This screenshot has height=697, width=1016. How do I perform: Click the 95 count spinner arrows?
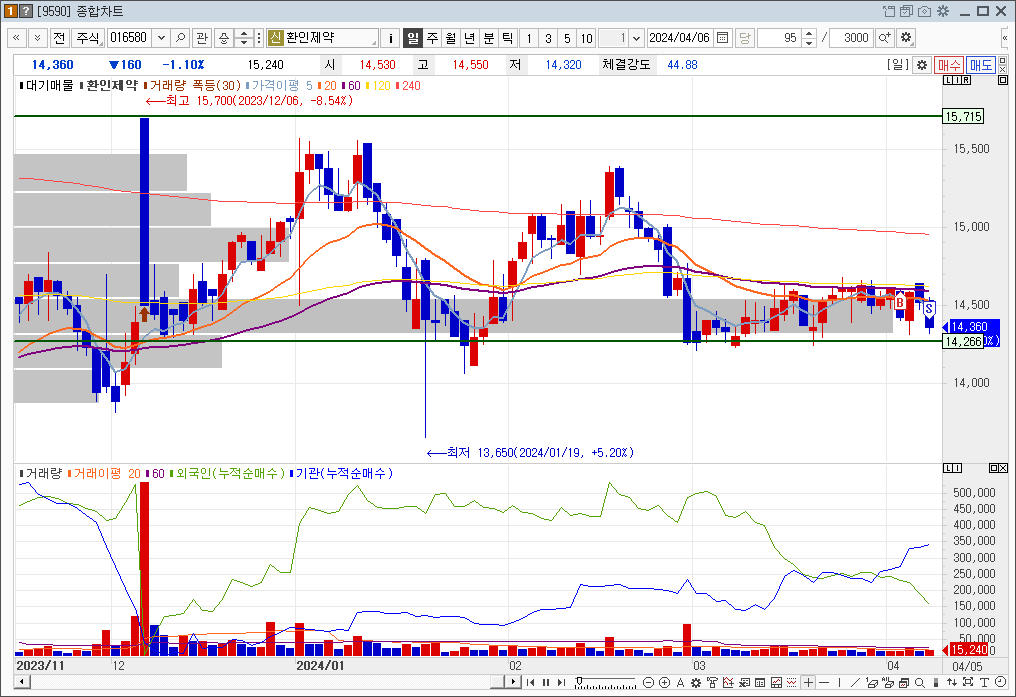[809, 38]
